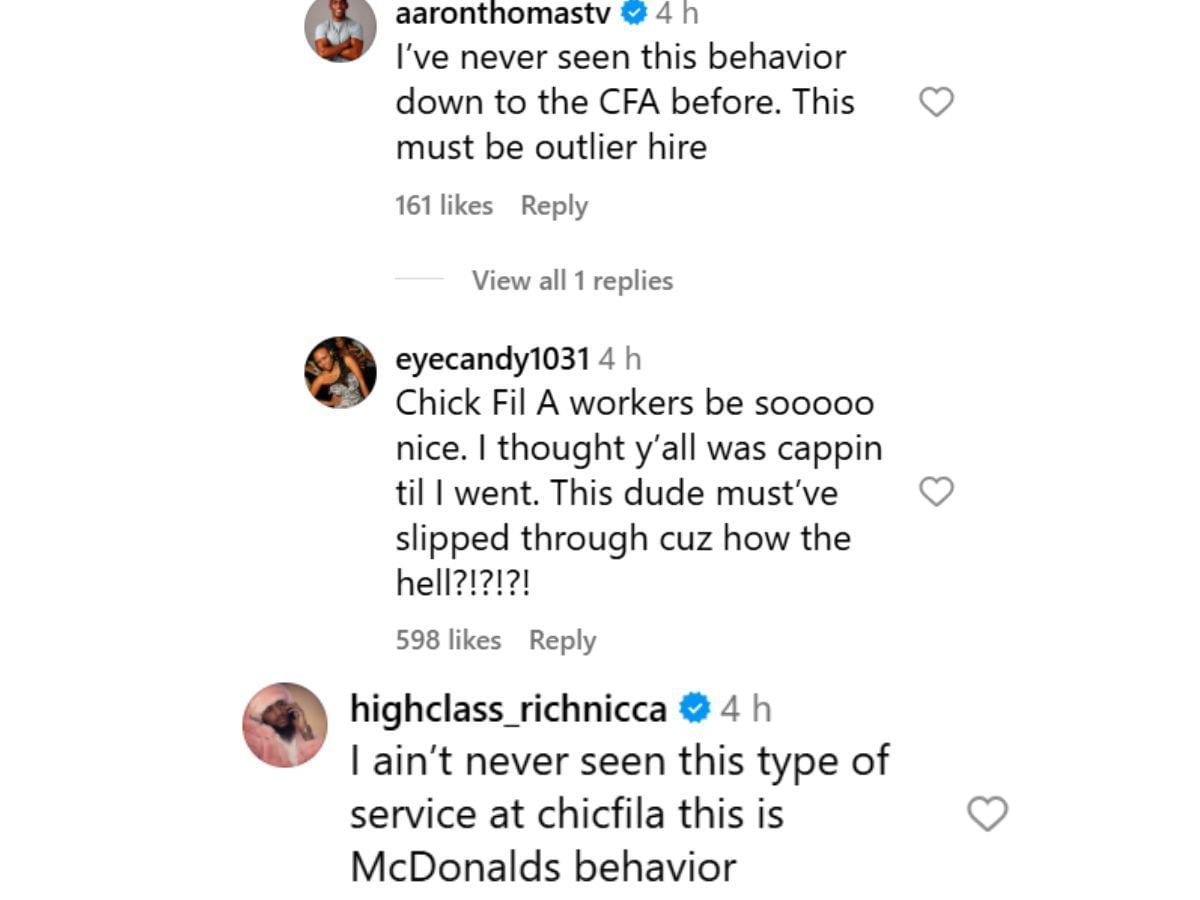Click the 4 h timestamp next to aaronthomastv
This screenshot has width=1200, height=900.
pos(677,14)
